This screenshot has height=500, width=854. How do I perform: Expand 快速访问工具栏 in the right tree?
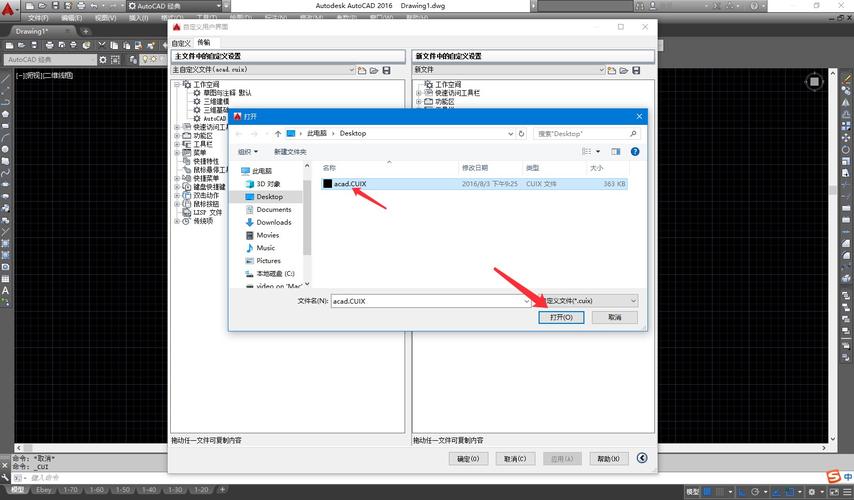[418, 93]
